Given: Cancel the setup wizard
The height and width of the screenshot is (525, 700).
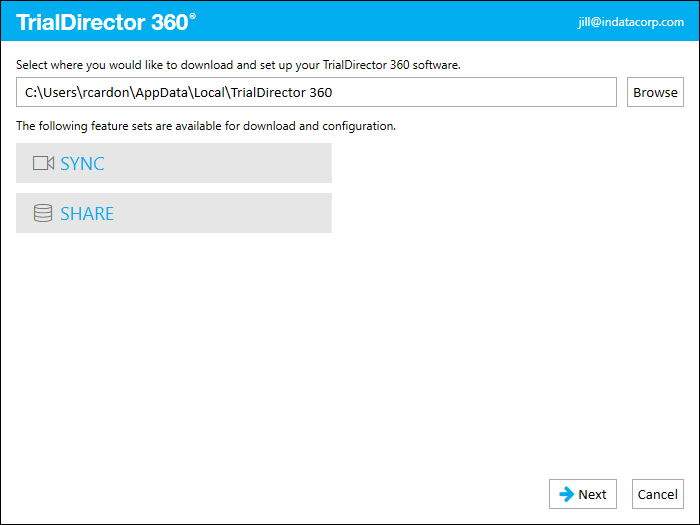Looking at the screenshot, I should (x=658, y=494).
